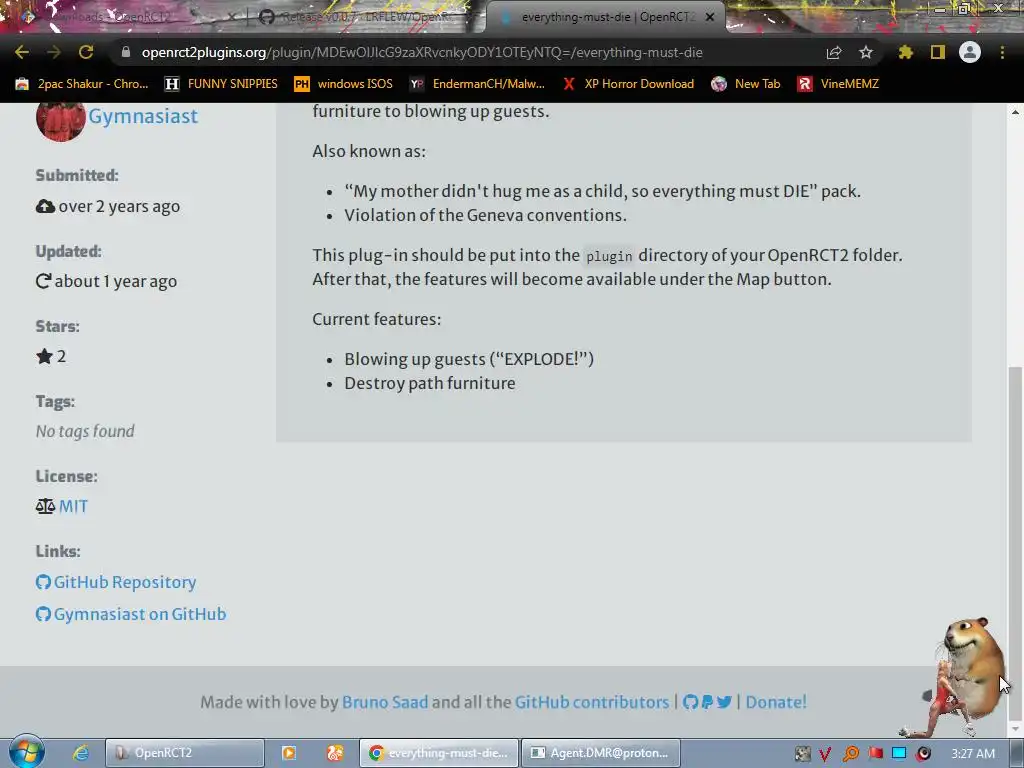Share this page icon
This screenshot has height=768, width=1024.
pyautogui.click(x=834, y=52)
